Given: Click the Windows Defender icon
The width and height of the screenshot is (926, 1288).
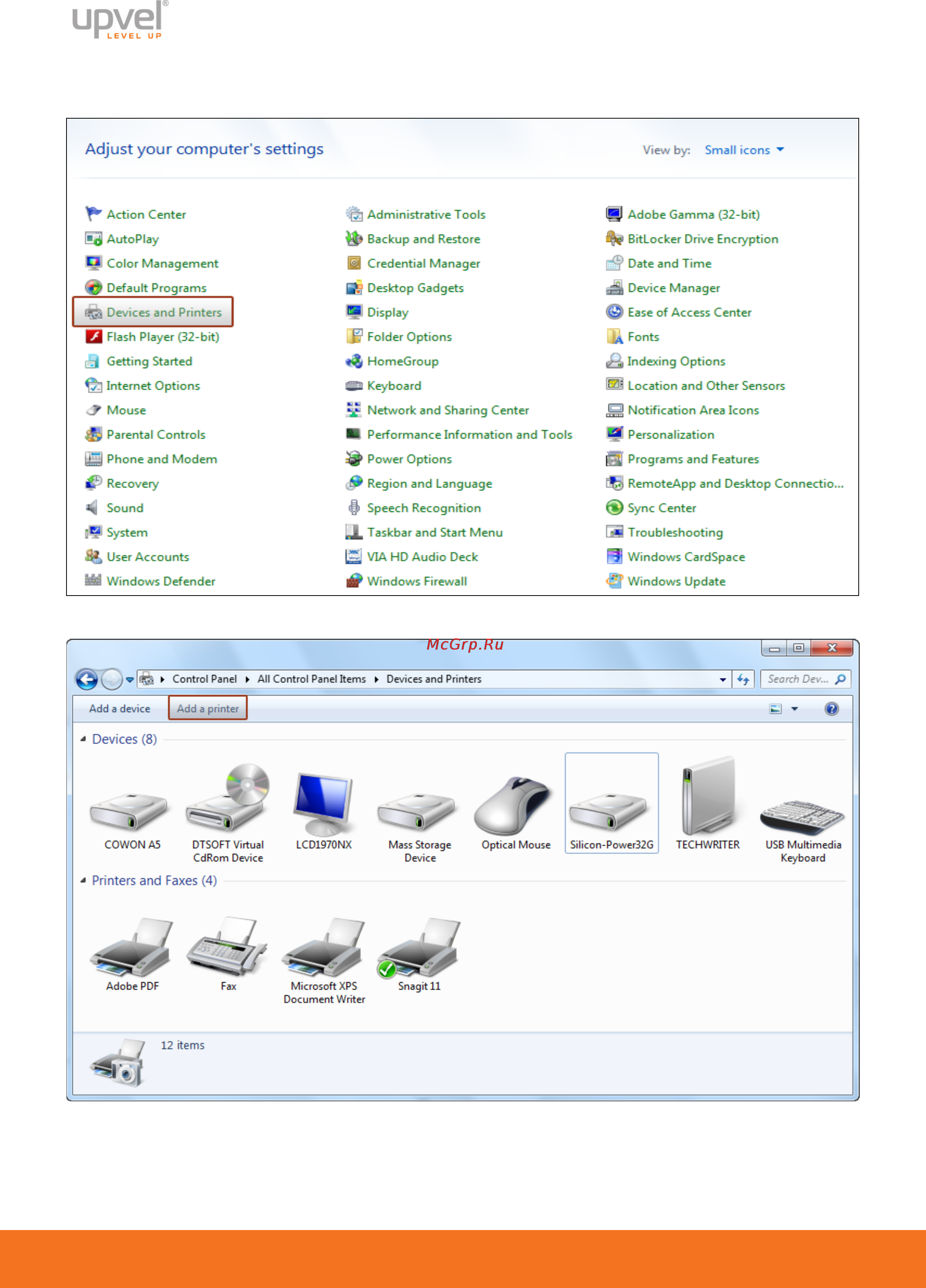Looking at the screenshot, I should [93, 580].
